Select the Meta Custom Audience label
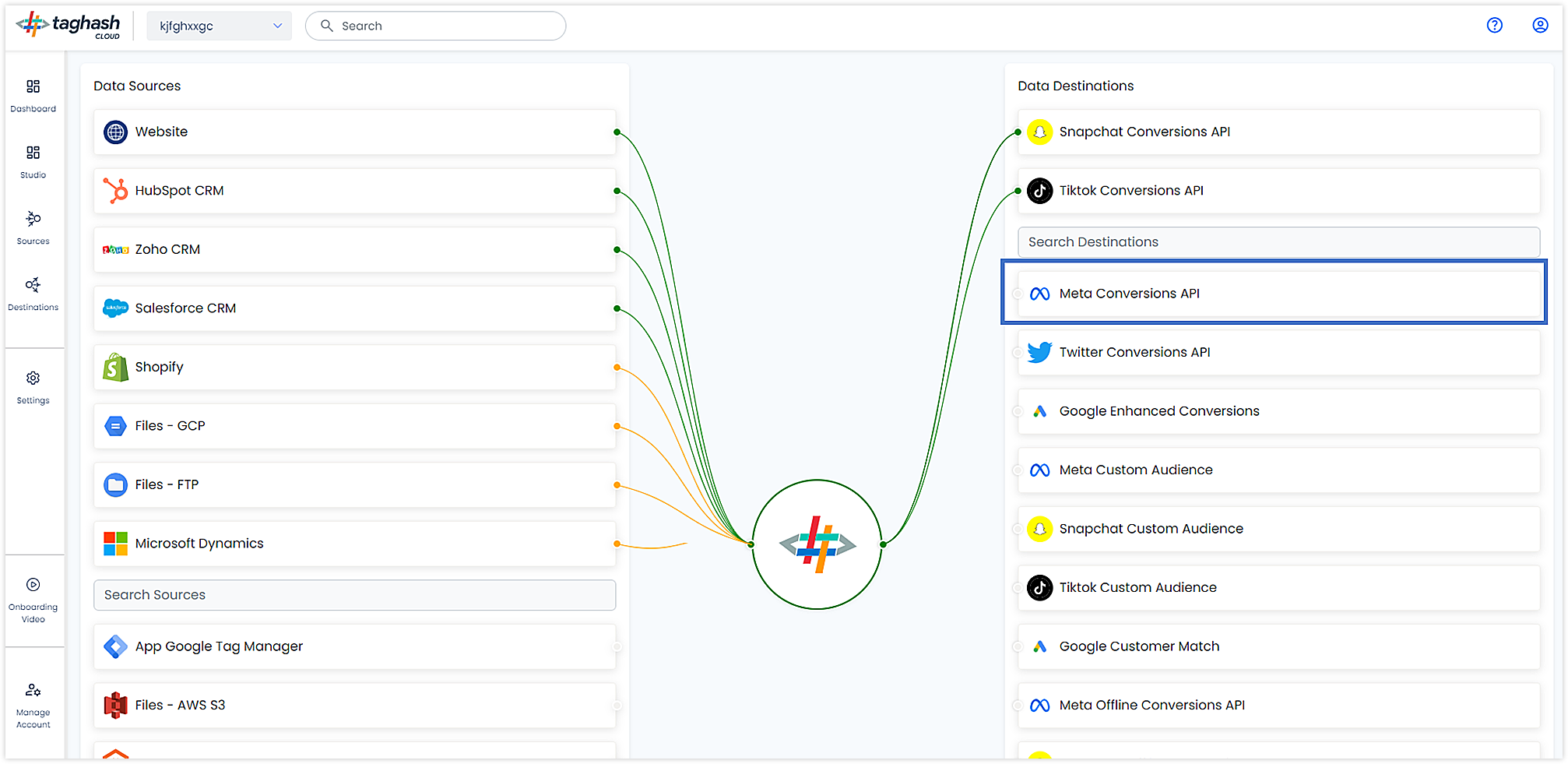The image size is (1568, 764). point(1136,470)
